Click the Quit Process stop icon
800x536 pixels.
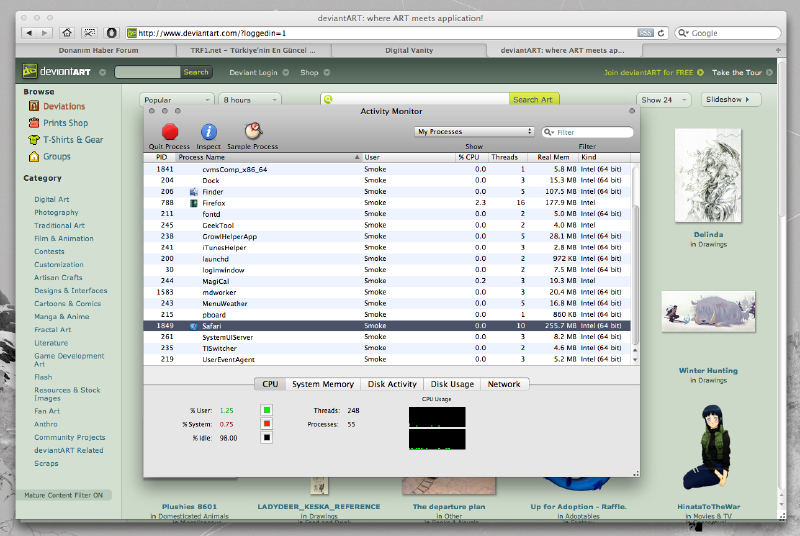click(170, 132)
